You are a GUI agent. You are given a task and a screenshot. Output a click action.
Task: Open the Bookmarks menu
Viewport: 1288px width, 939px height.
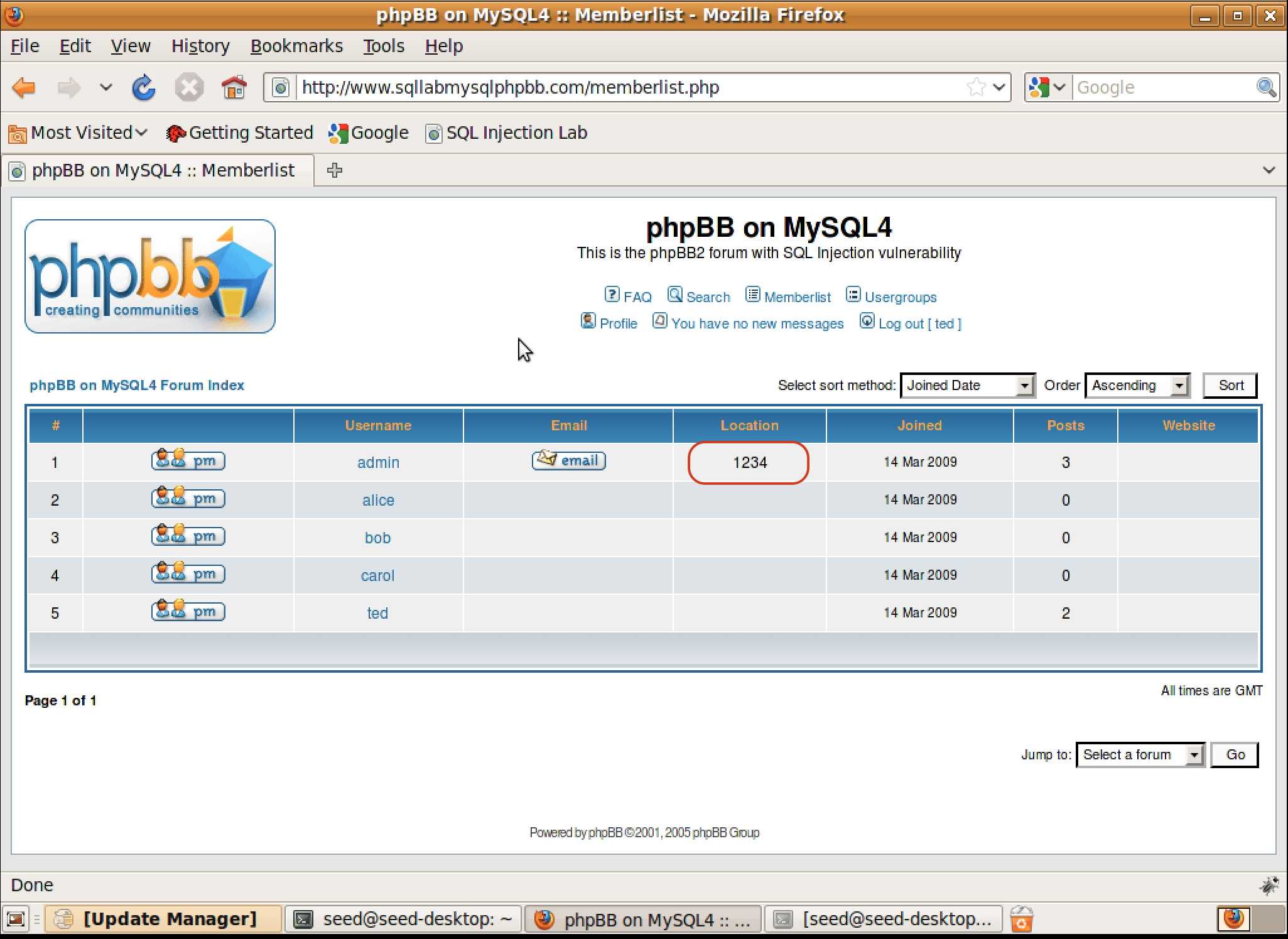296,46
